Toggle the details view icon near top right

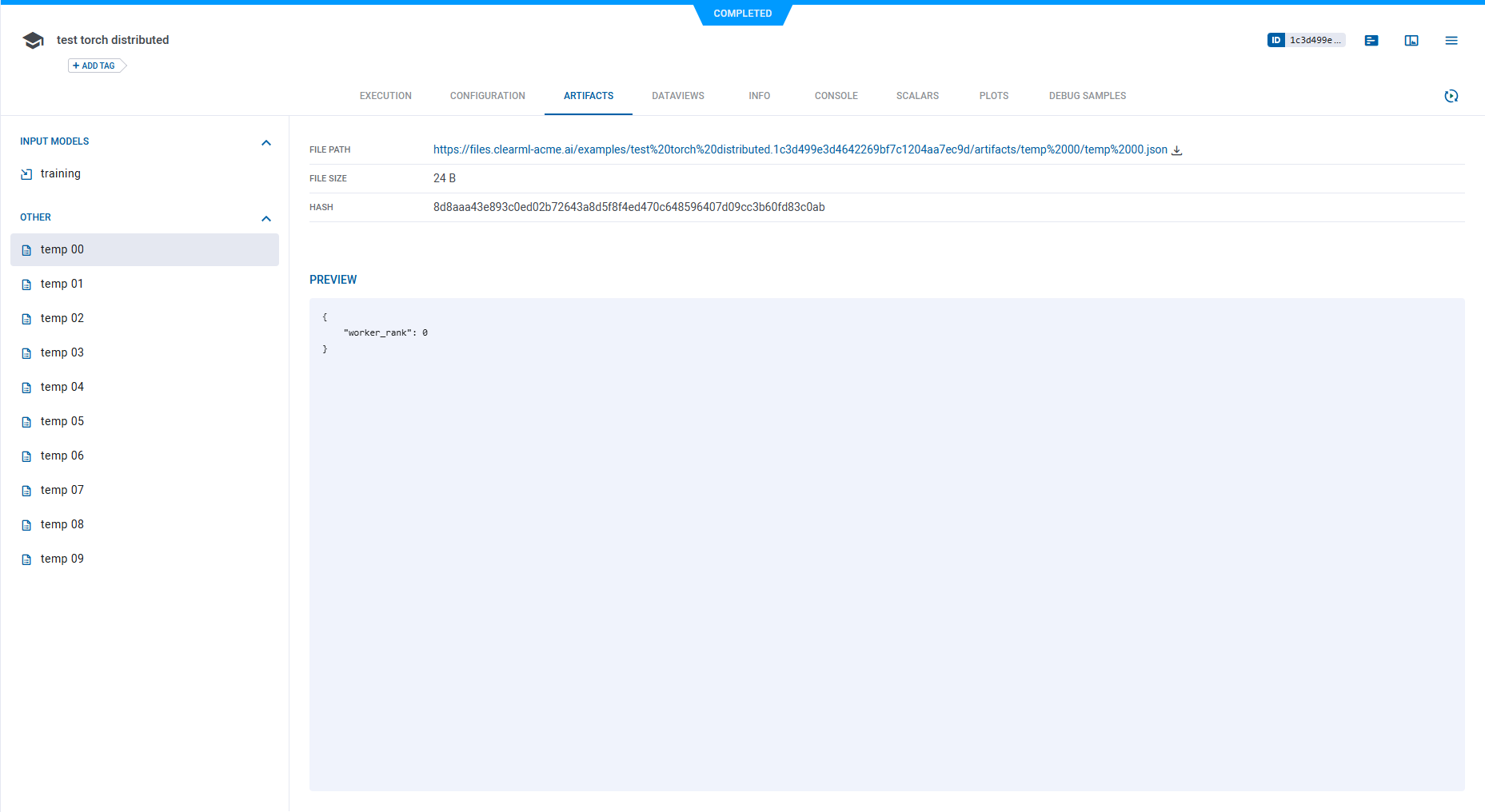[1411, 40]
